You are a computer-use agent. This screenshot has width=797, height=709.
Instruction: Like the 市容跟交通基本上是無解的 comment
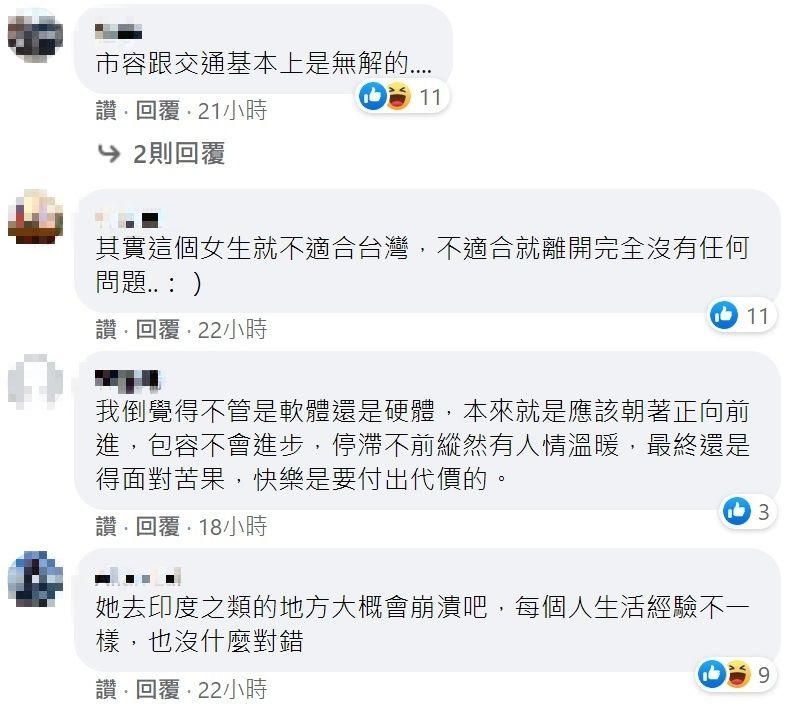[x=106, y=111]
